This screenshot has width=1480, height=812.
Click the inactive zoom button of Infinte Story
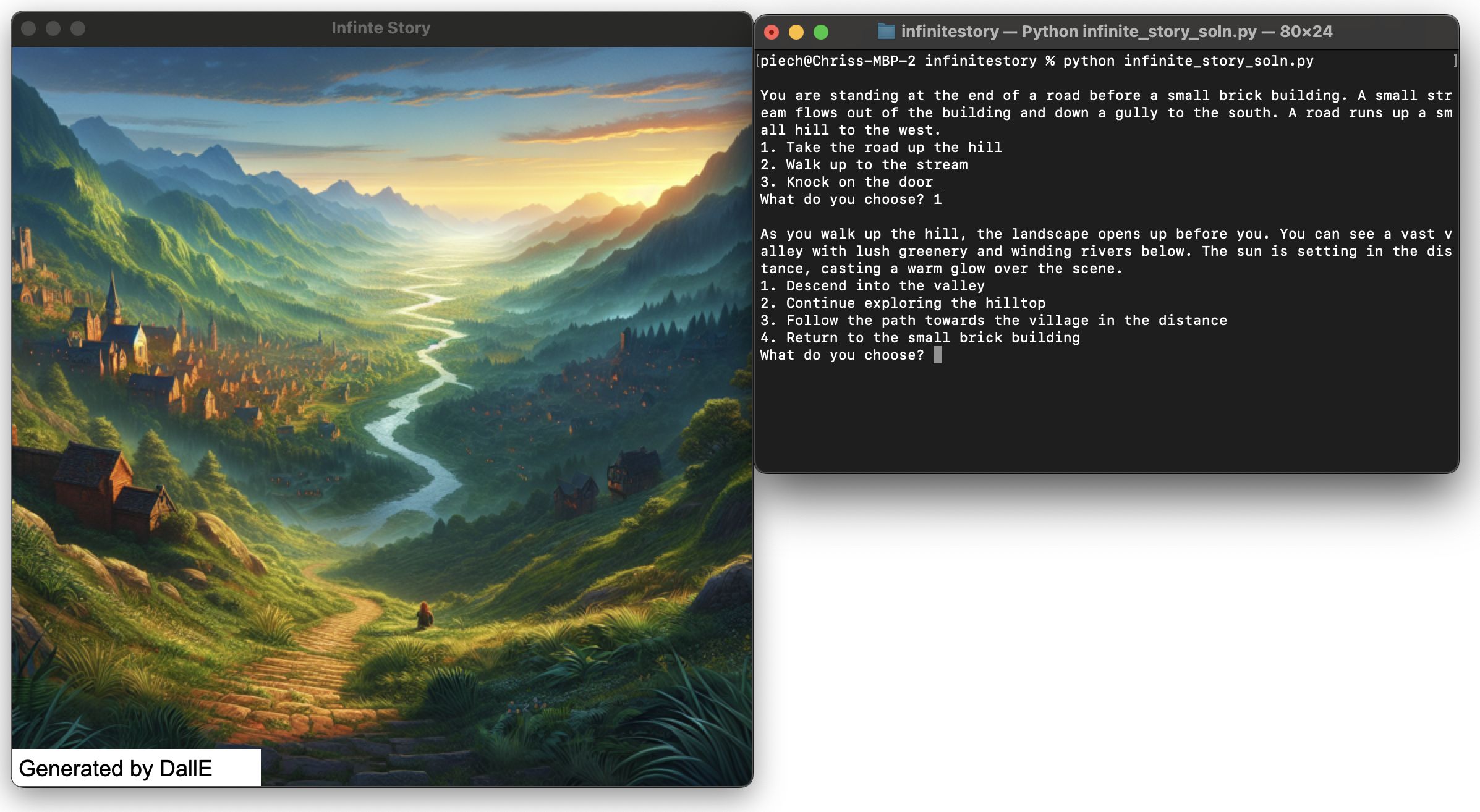click(x=78, y=28)
